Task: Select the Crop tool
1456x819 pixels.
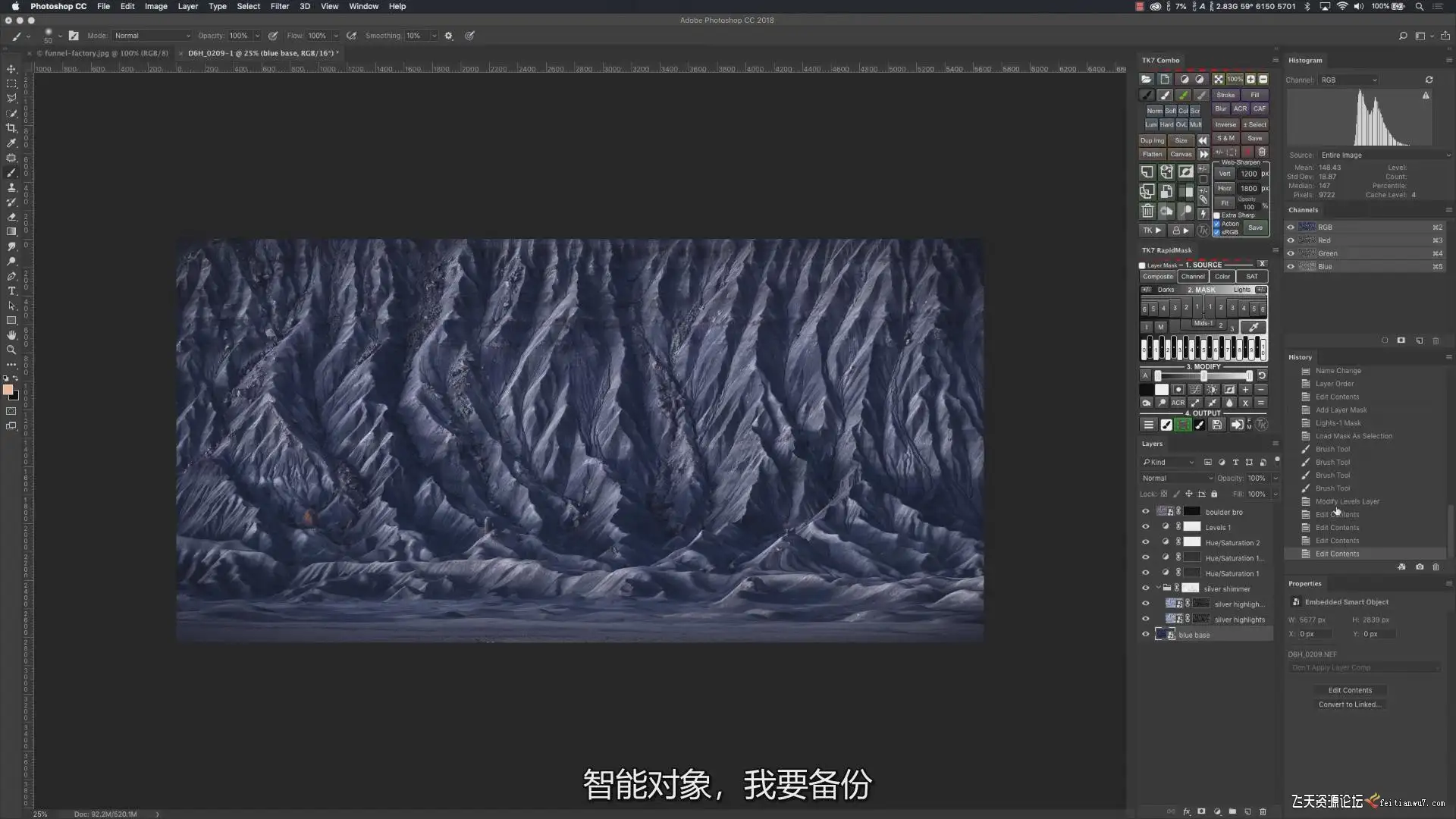Action: [11, 128]
